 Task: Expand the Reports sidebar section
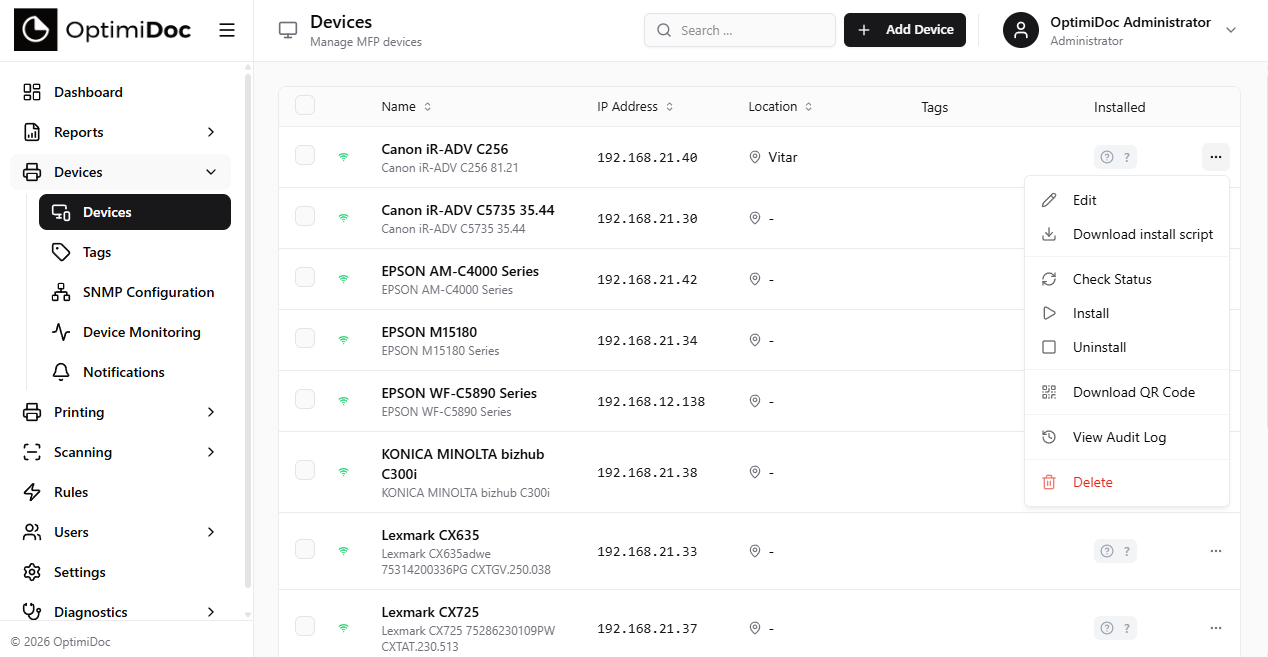120,132
